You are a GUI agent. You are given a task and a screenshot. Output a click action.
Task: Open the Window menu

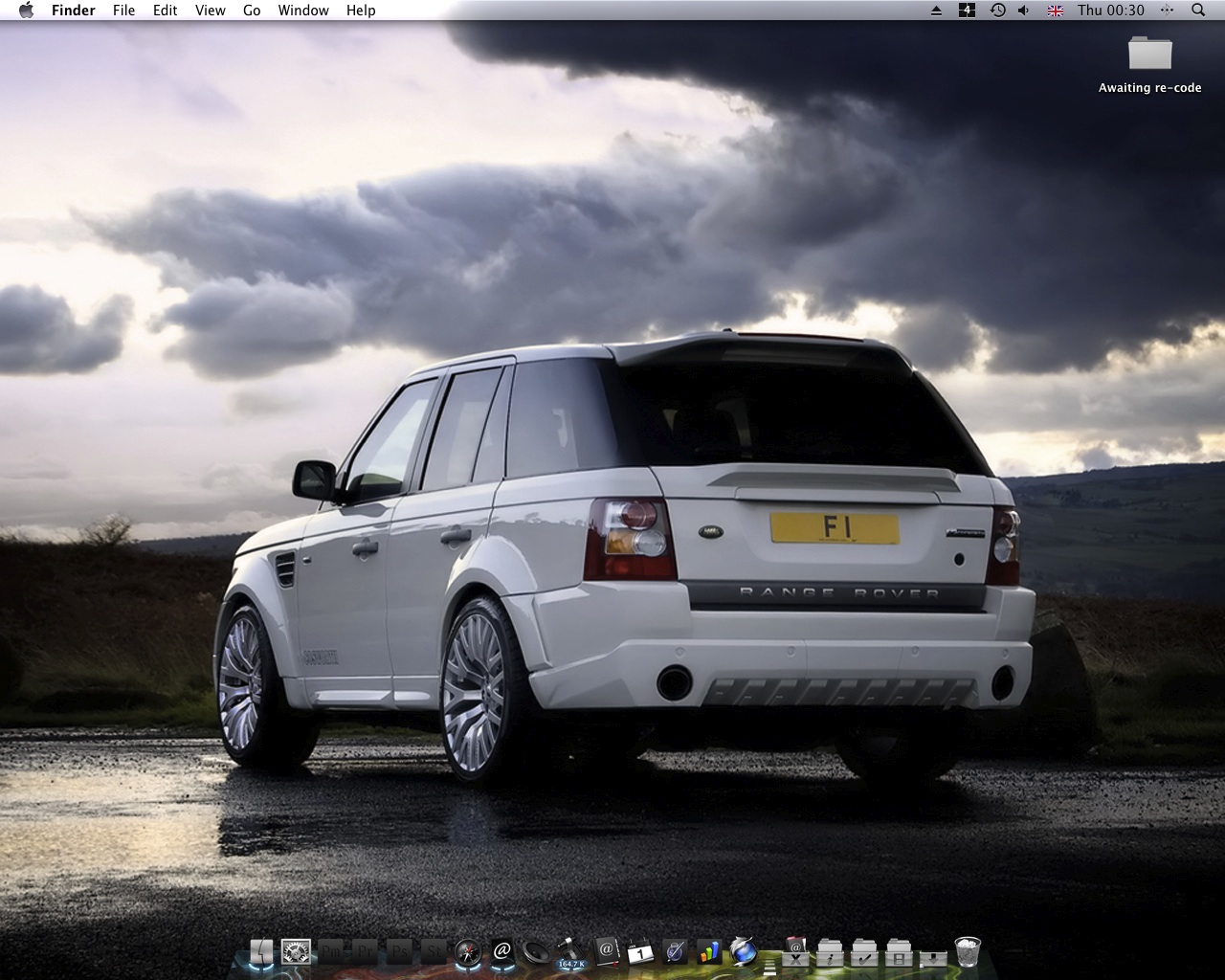tap(303, 11)
